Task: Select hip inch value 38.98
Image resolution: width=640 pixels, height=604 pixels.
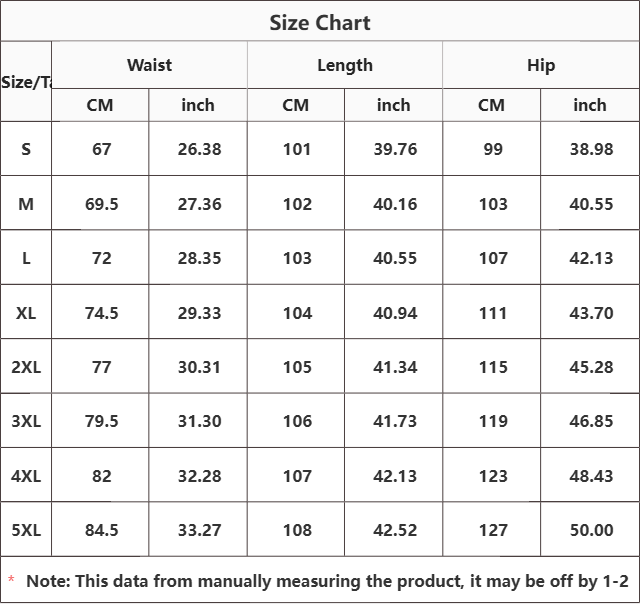Action: pyautogui.click(x=591, y=149)
